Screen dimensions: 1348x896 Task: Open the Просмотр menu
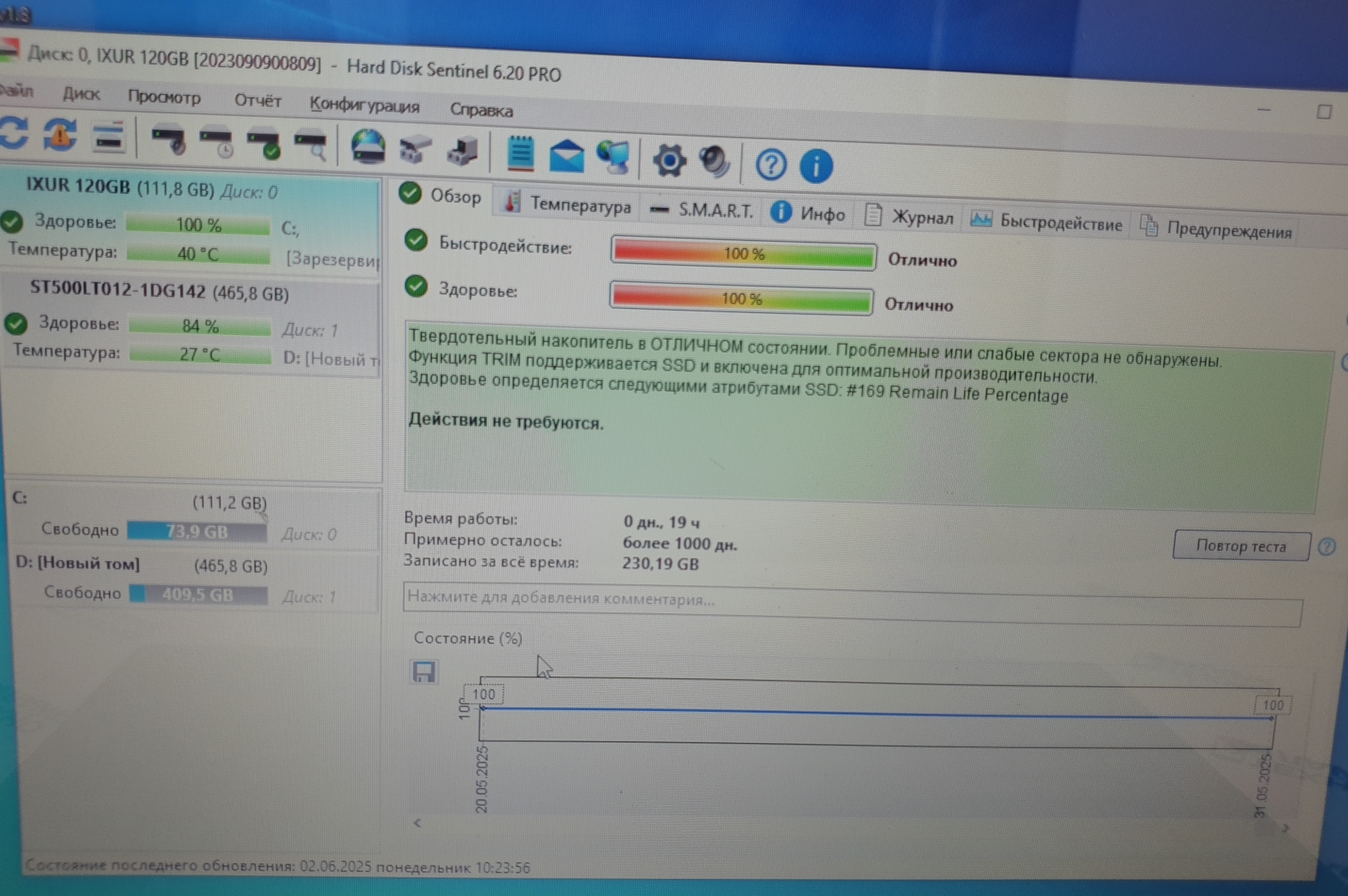click(x=164, y=97)
